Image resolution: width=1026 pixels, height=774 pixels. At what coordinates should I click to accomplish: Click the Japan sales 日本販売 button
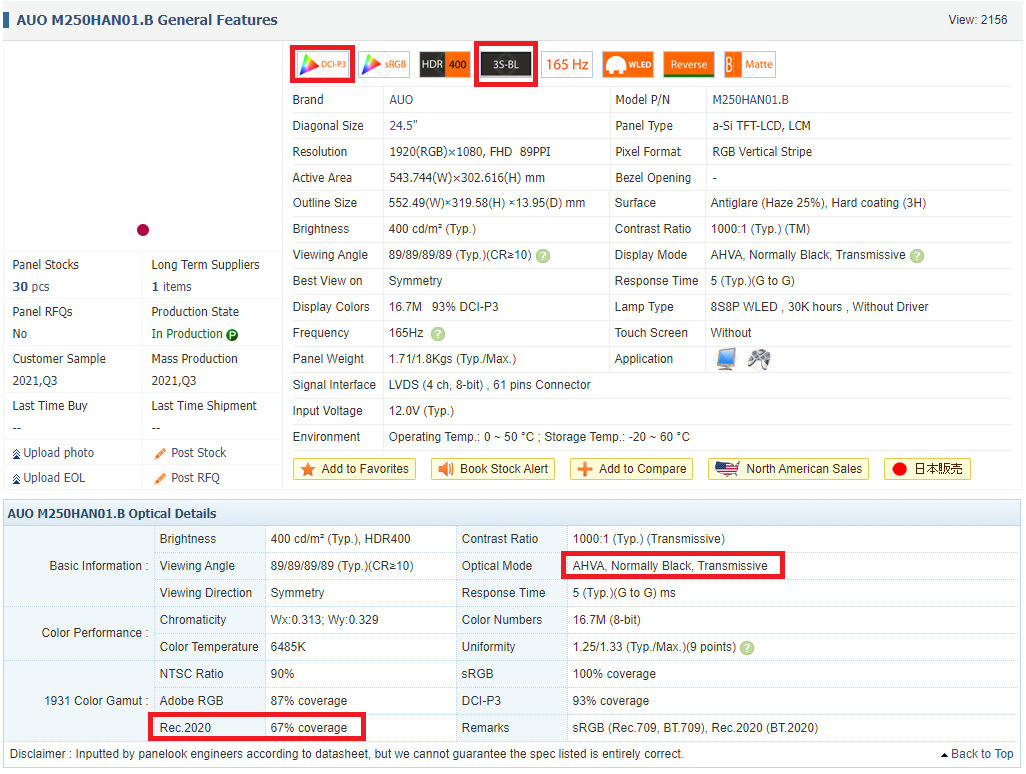pos(927,469)
